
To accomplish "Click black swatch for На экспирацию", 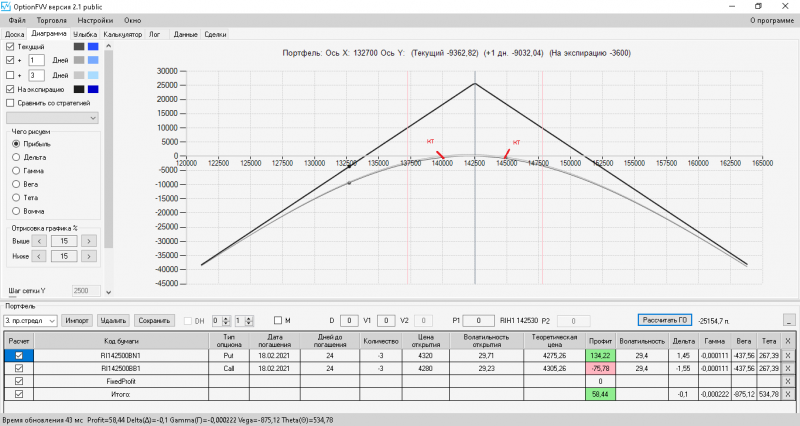I will [79, 89].
